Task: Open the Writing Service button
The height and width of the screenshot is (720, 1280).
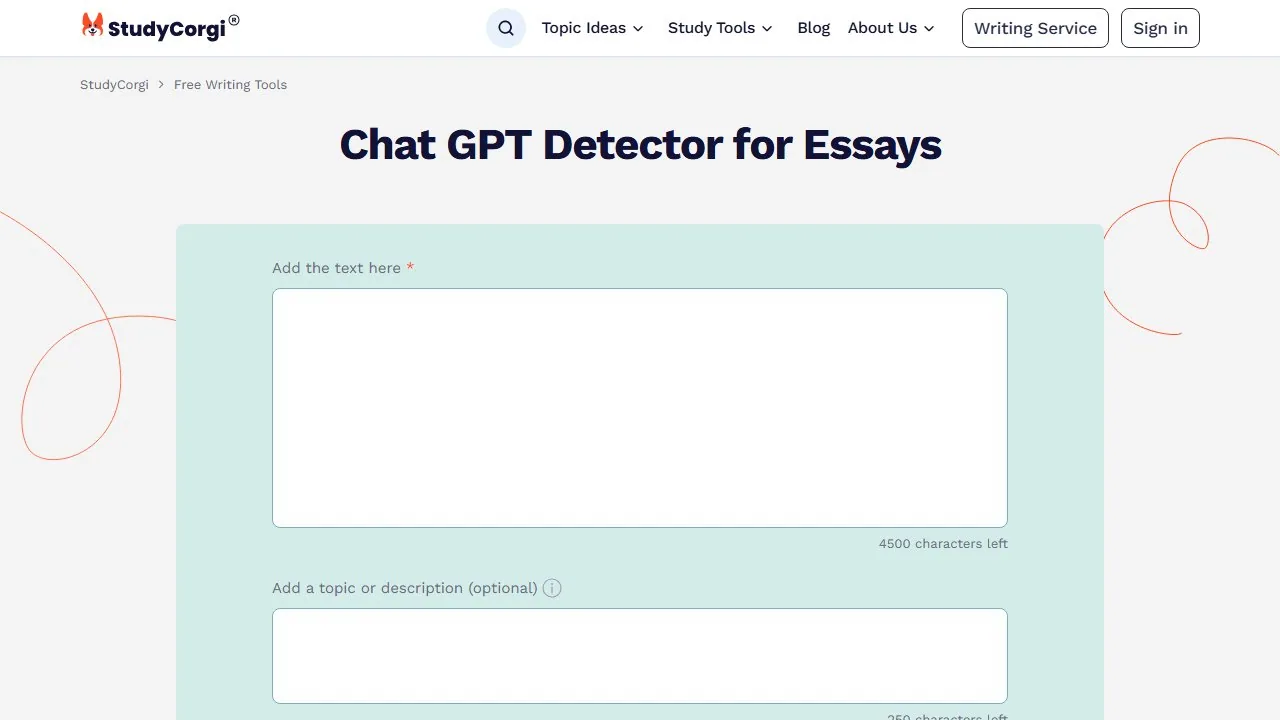Action: (x=1035, y=28)
